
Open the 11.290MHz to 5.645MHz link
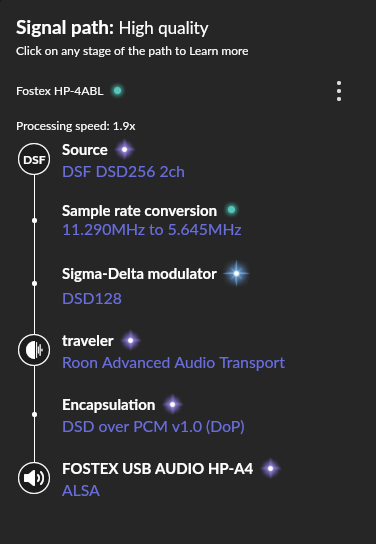pos(152,230)
